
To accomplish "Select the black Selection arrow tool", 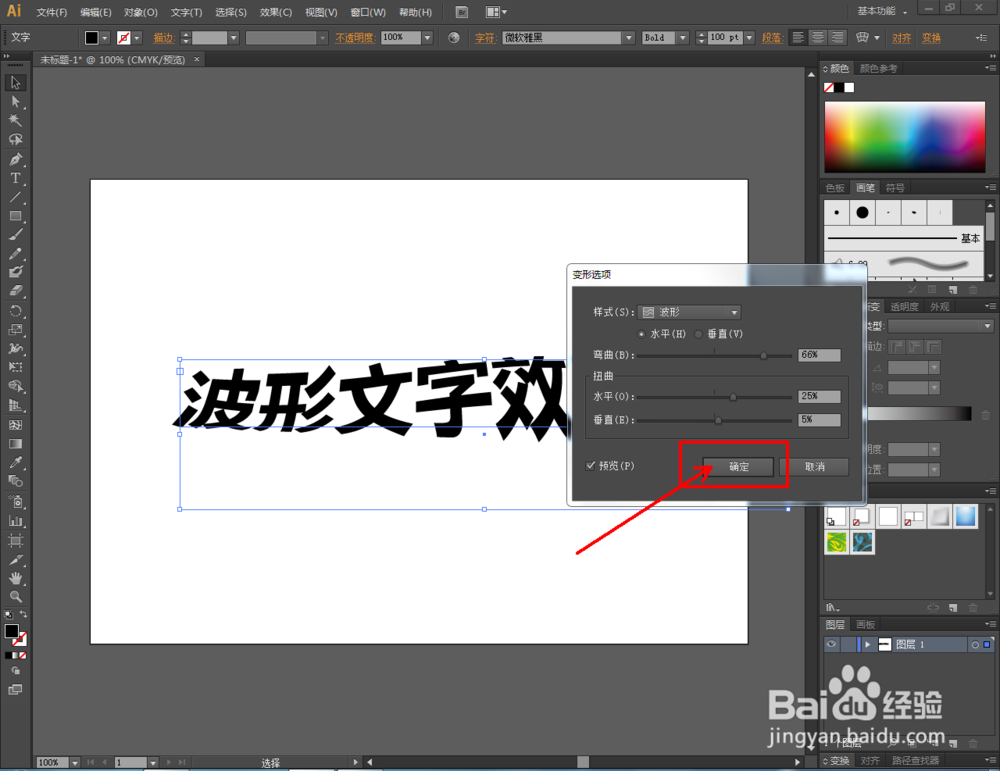I will point(16,84).
